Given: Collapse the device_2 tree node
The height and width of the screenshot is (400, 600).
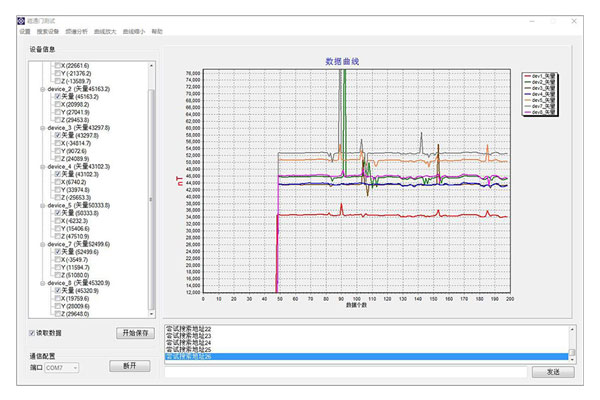Looking at the screenshot, I should click(x=42, y=89).
